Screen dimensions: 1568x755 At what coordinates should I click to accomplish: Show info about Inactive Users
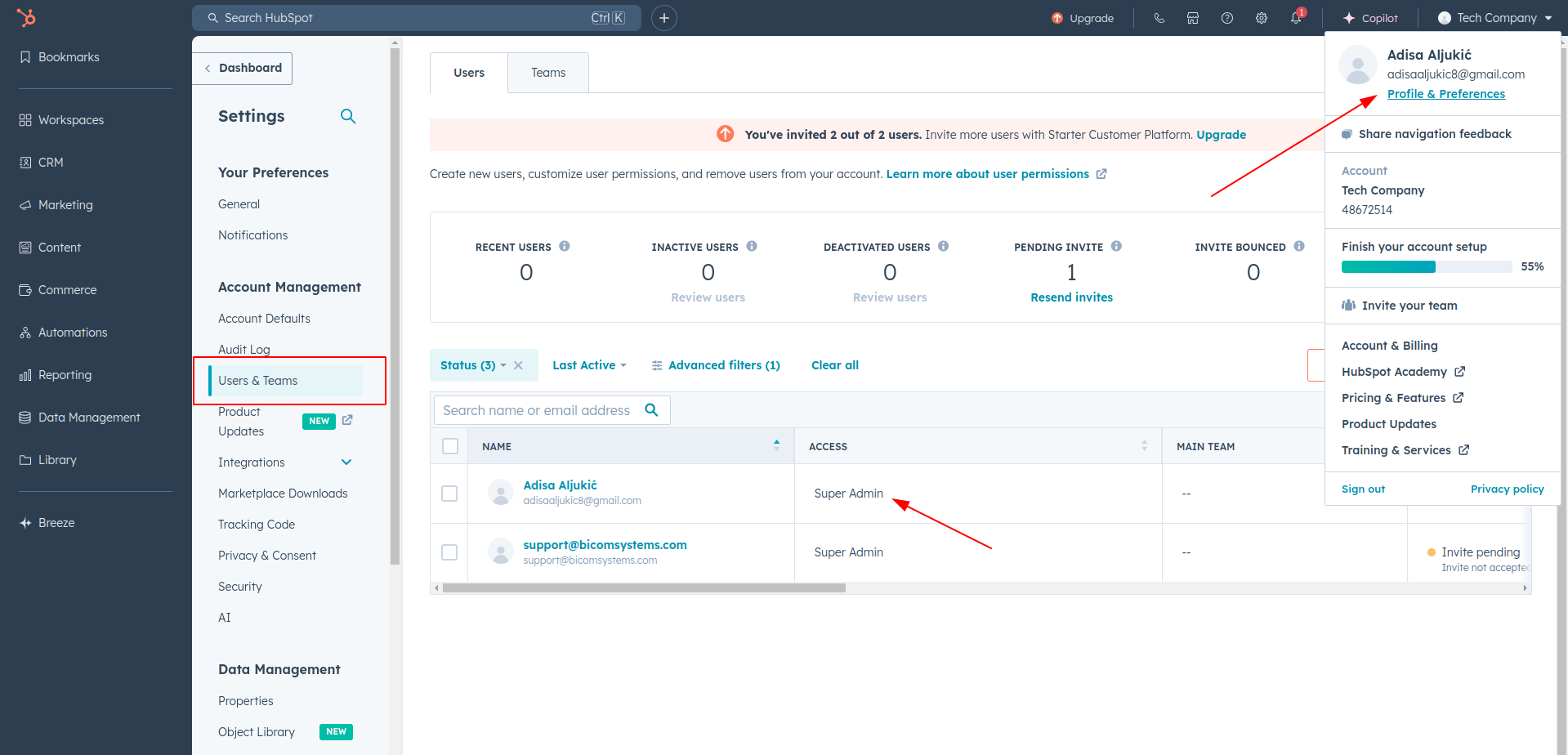752,246
